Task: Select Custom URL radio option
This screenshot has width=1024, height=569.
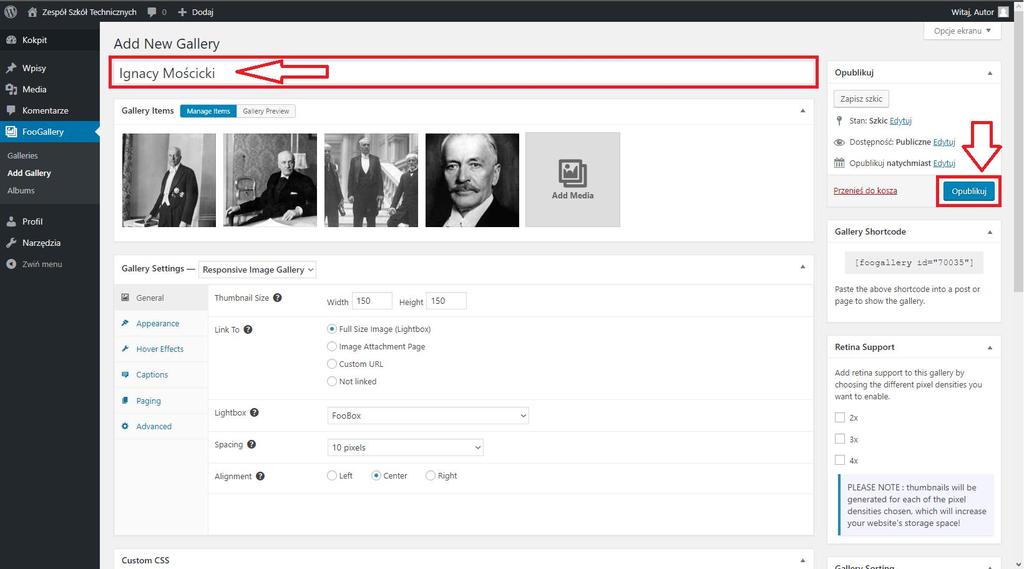Action: coord(332,364)
